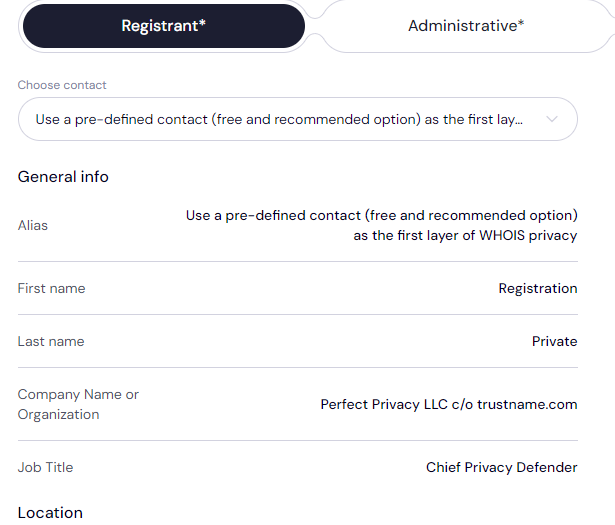Click the Company Name or Organization label
The image size is (615, 525).
pyautogui.click(x=78, y=404)
